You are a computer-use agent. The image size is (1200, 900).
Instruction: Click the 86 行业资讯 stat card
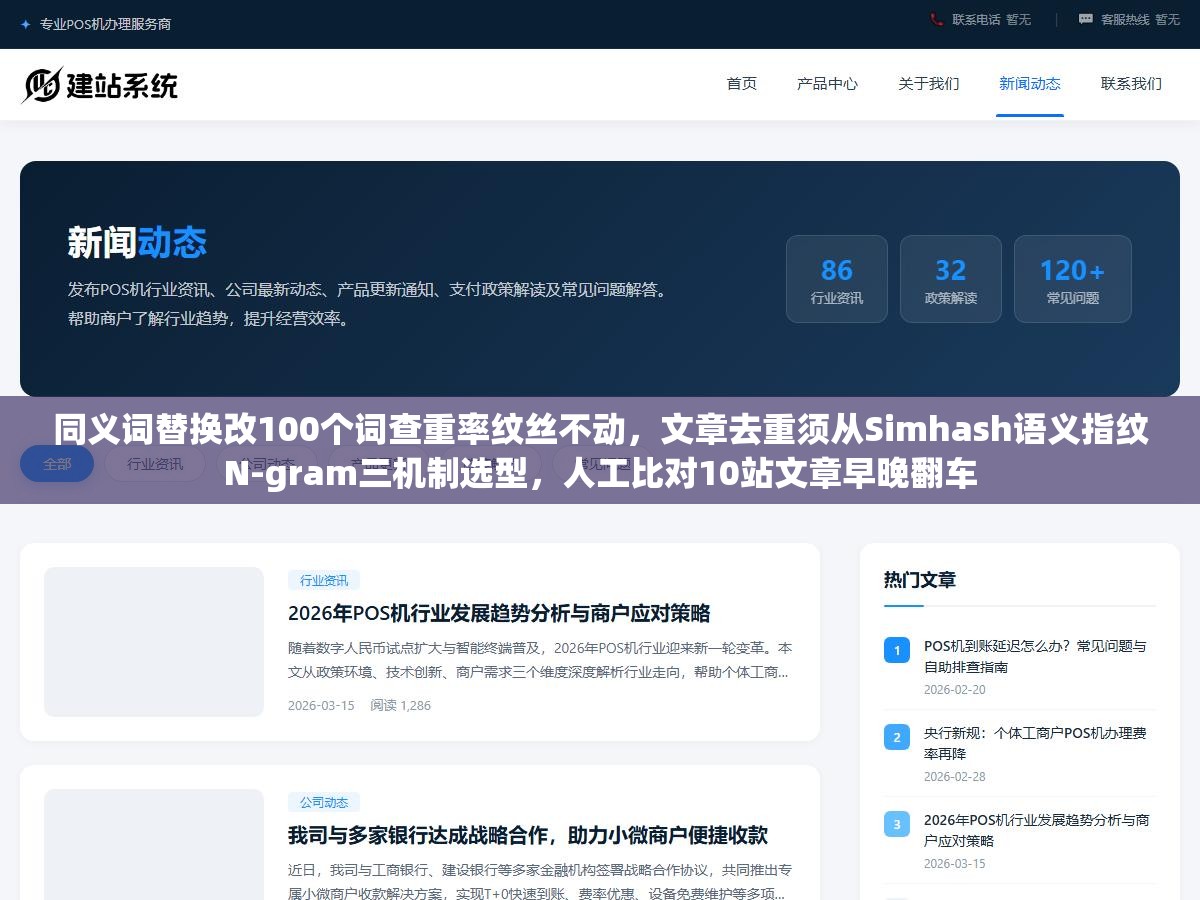tap(837, 279)
